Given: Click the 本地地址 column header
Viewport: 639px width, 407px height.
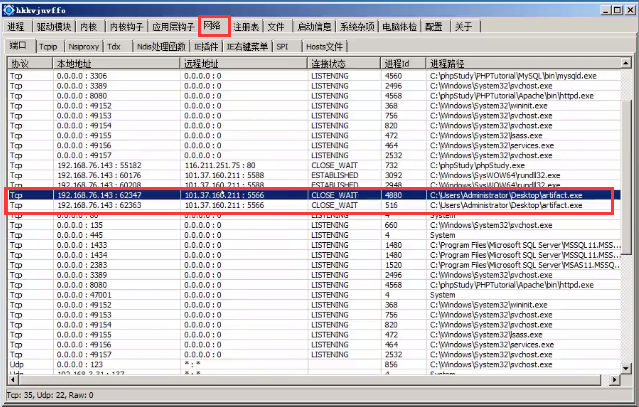Looking at the screenshot, I should (x=116, y=63).
